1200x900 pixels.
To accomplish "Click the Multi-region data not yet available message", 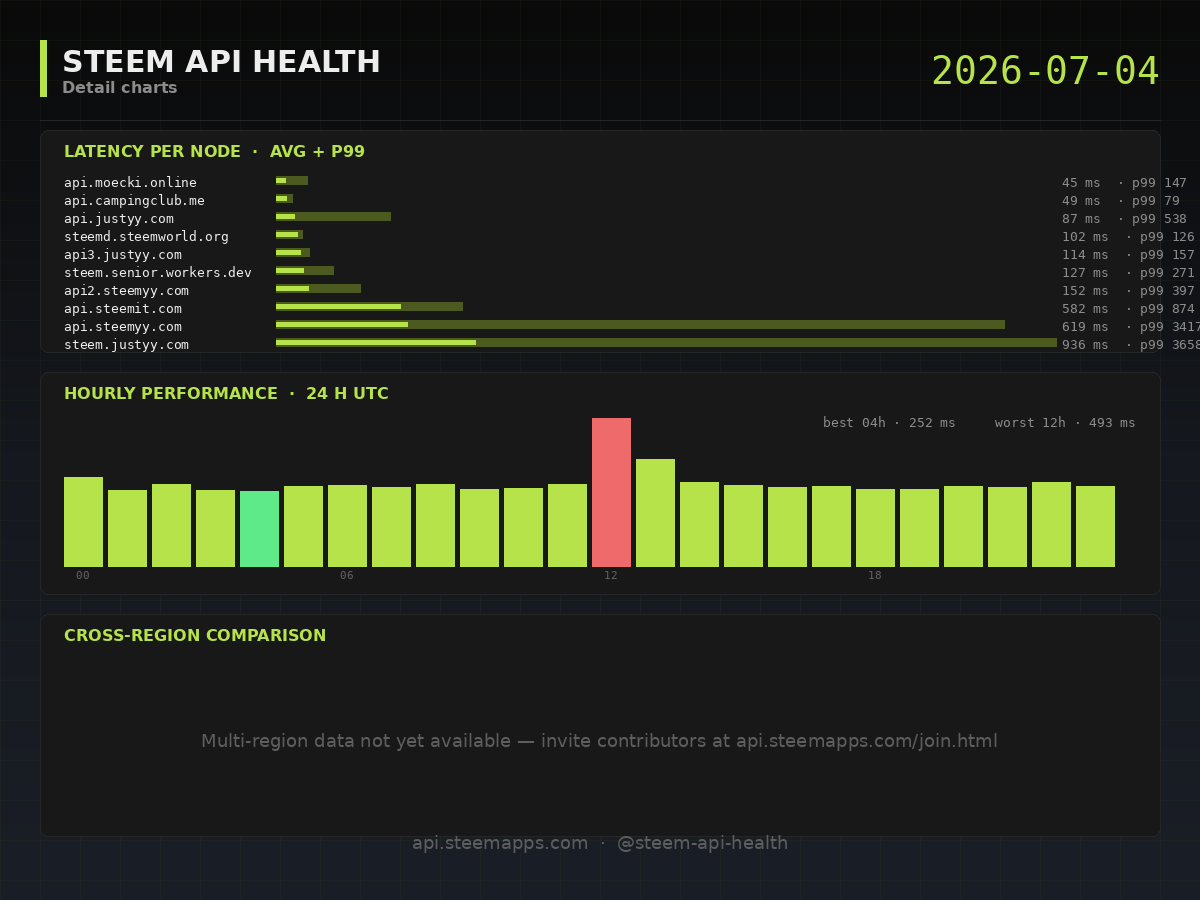I will [600, 741].
